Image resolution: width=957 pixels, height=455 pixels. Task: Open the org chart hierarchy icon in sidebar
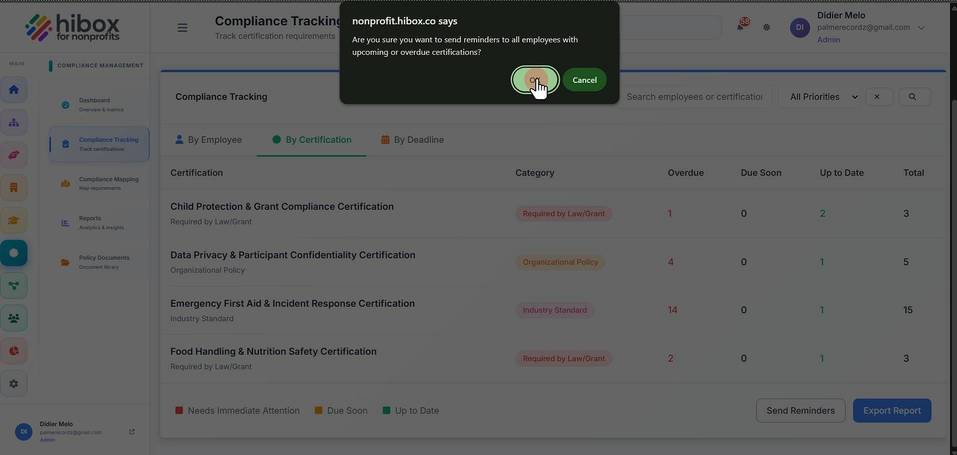click(x=13, y=122)
